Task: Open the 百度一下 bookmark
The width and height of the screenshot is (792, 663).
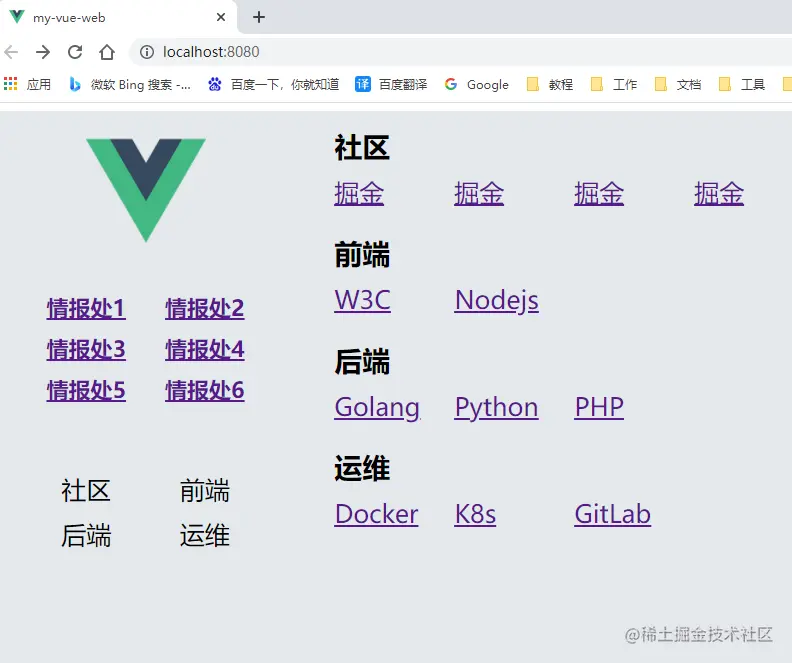Action: (x=273, y=84)
